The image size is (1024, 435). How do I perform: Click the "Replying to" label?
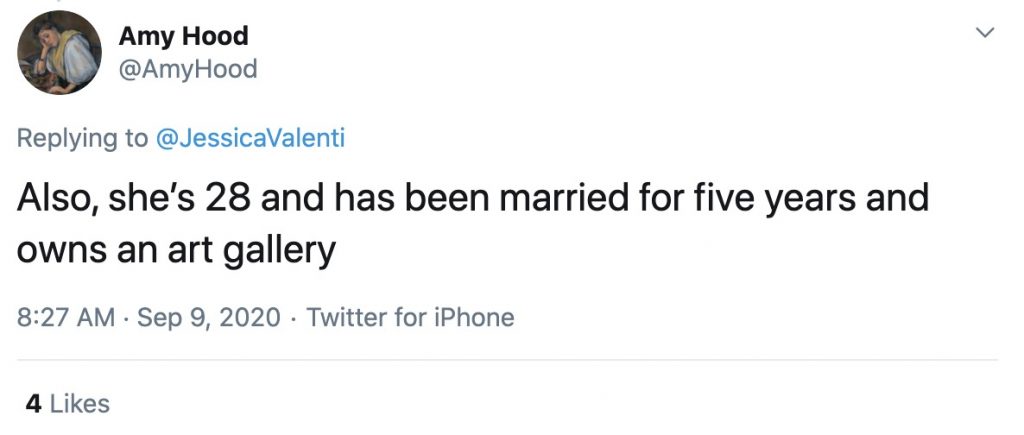click(82, 138)
